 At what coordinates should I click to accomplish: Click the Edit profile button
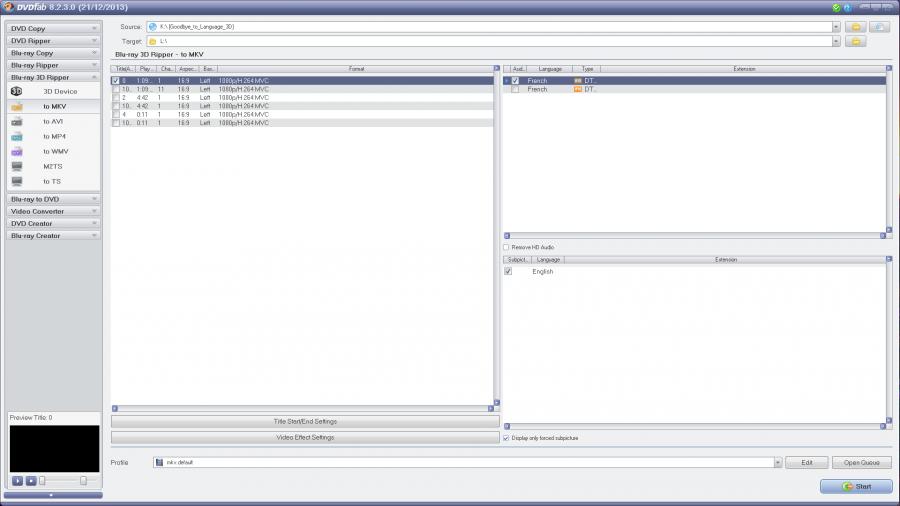pyautogui.click(x=806, y=462)
